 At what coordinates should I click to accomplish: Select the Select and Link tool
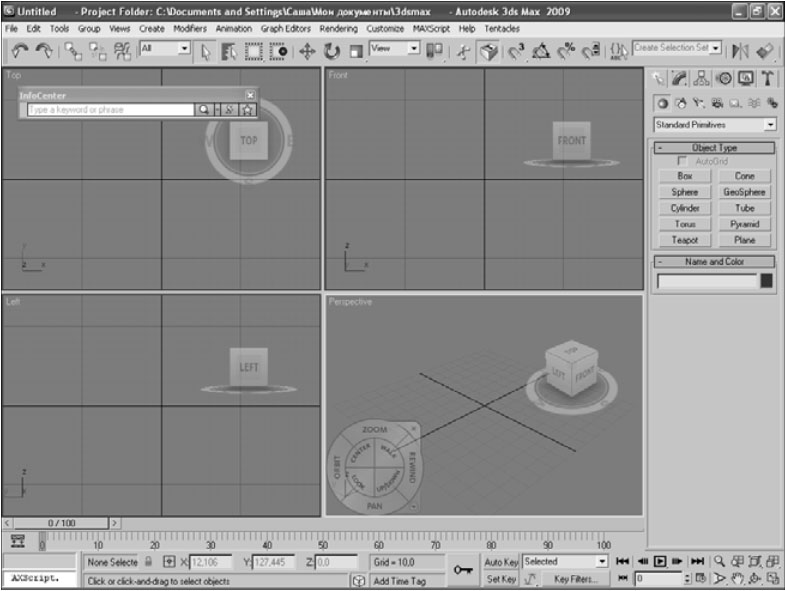tap(73, 51)
